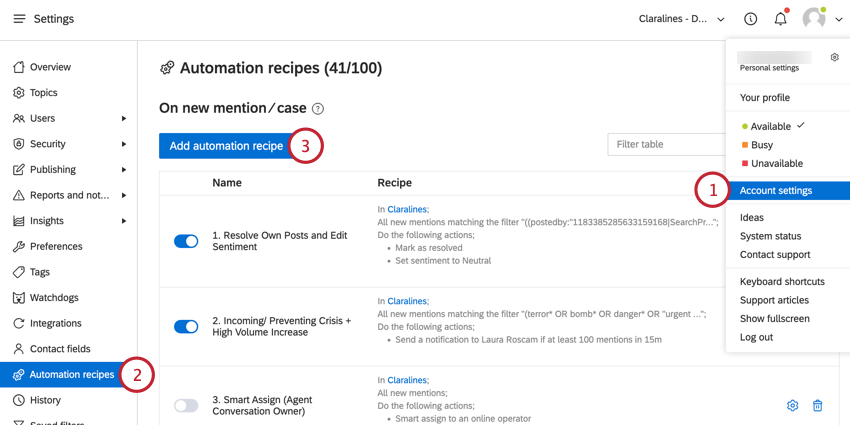Click 'Mark as resolved' action text
This screenshot has height=425, width=850.
(429, 248)
